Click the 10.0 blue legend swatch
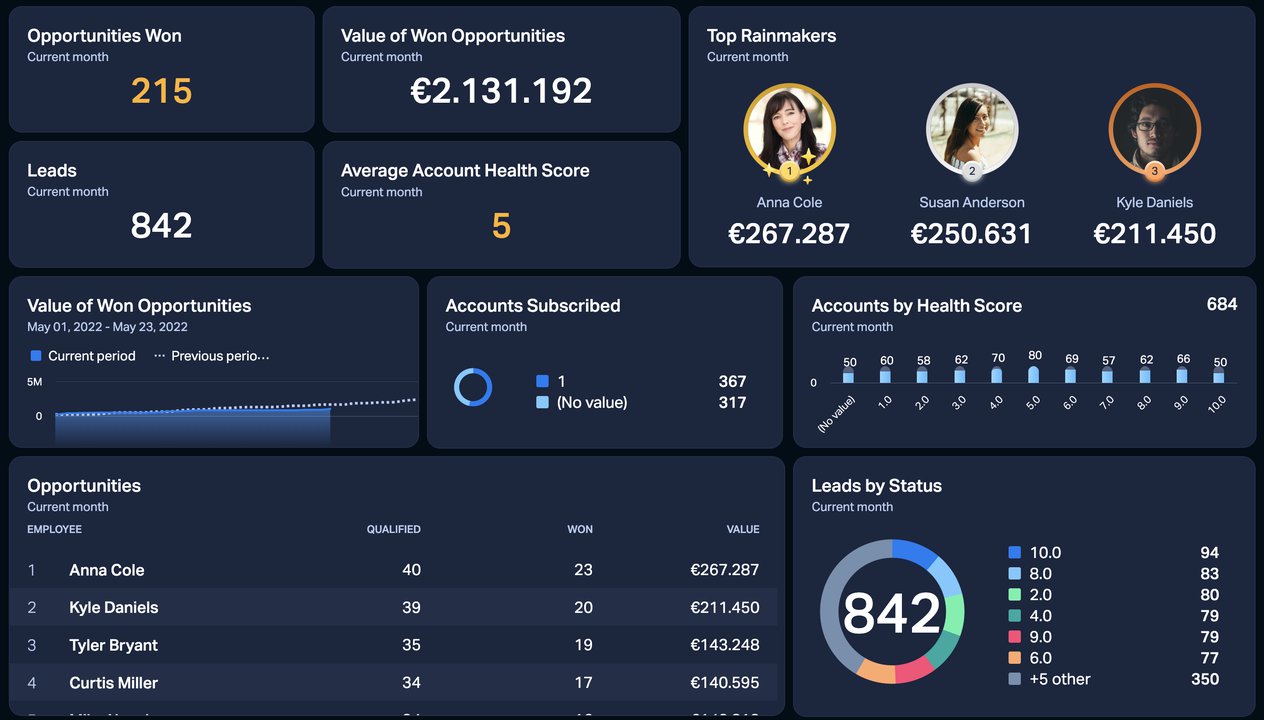The image size is (1264, 720). point(1015,553)
